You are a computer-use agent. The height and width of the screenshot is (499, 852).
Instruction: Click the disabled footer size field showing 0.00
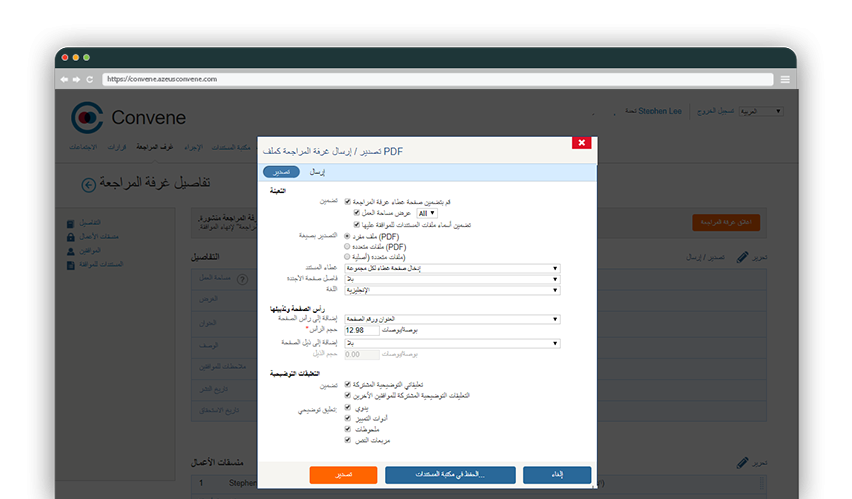coord(362,354)
